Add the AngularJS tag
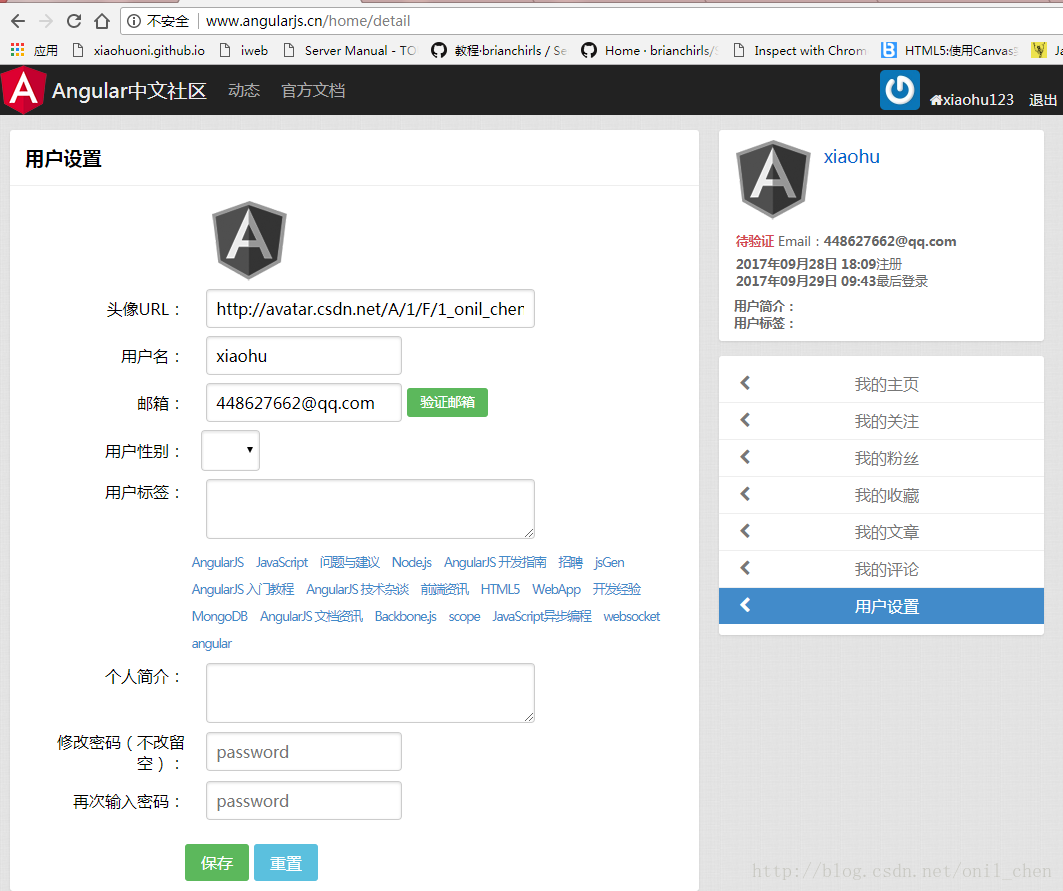 (x=218, y=562)
